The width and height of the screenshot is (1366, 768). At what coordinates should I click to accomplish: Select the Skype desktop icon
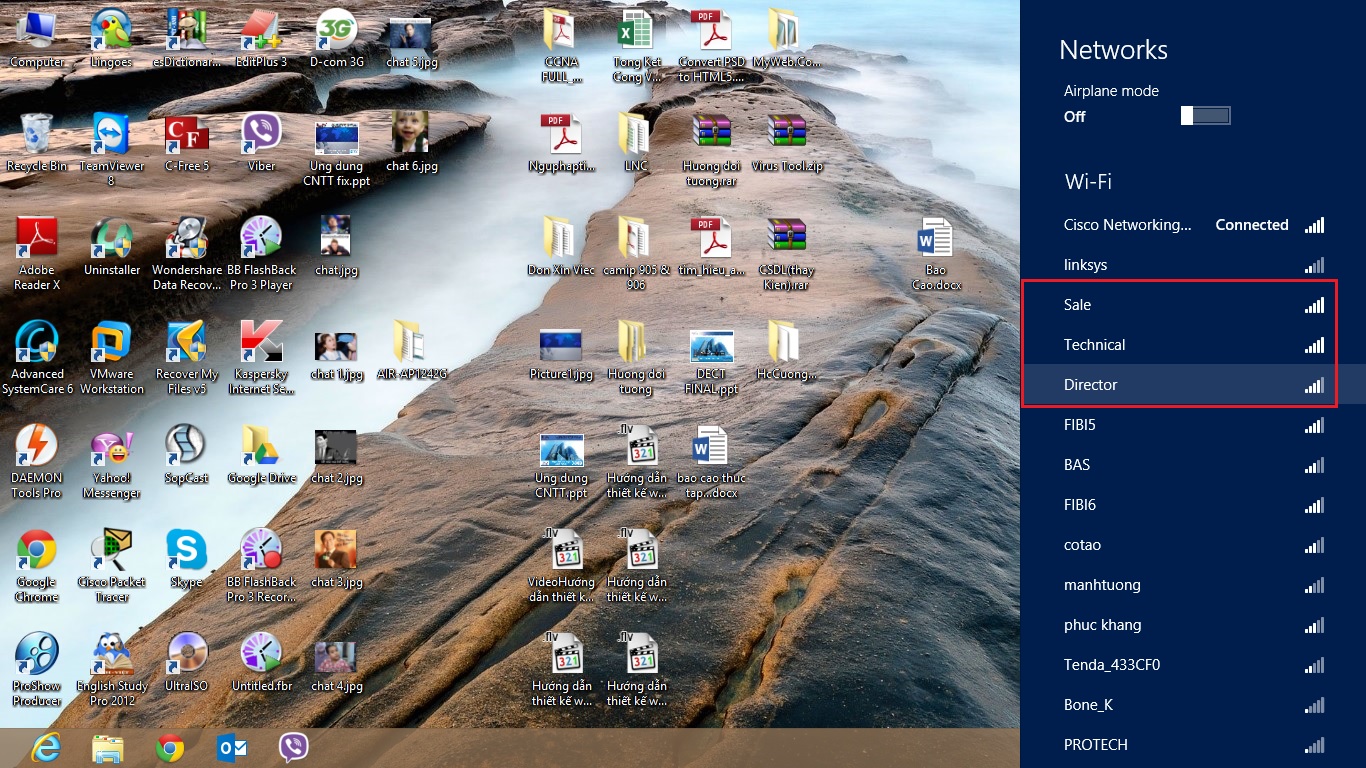pyautogui.click(x=186, y=553)
